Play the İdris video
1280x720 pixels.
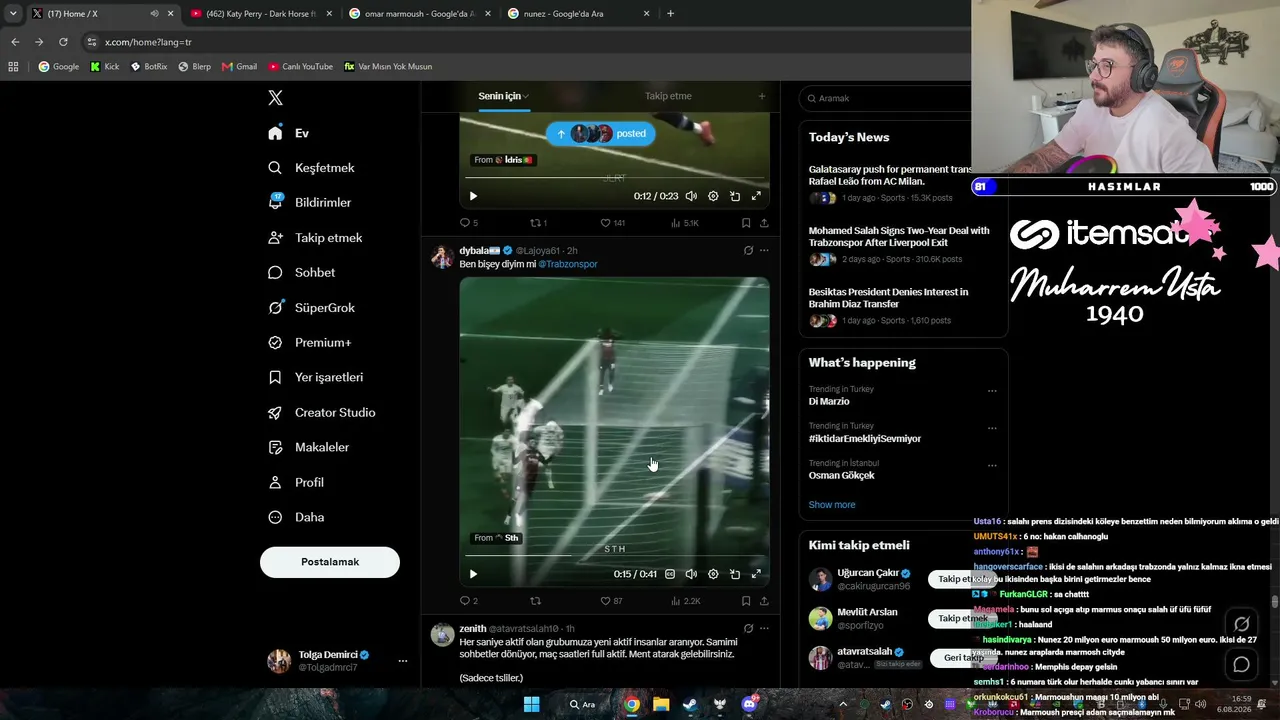pos(473,196)
